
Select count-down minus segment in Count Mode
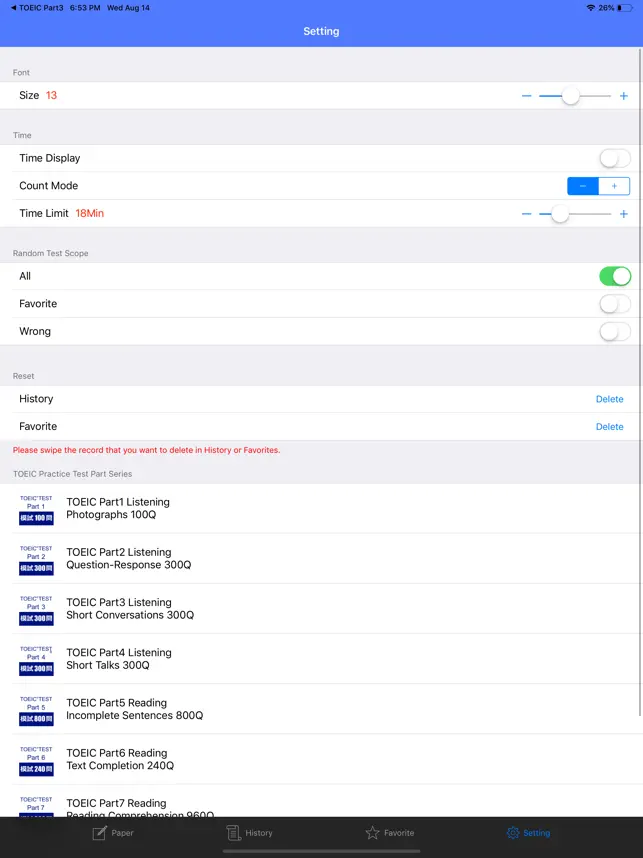[x=583, y=186]
